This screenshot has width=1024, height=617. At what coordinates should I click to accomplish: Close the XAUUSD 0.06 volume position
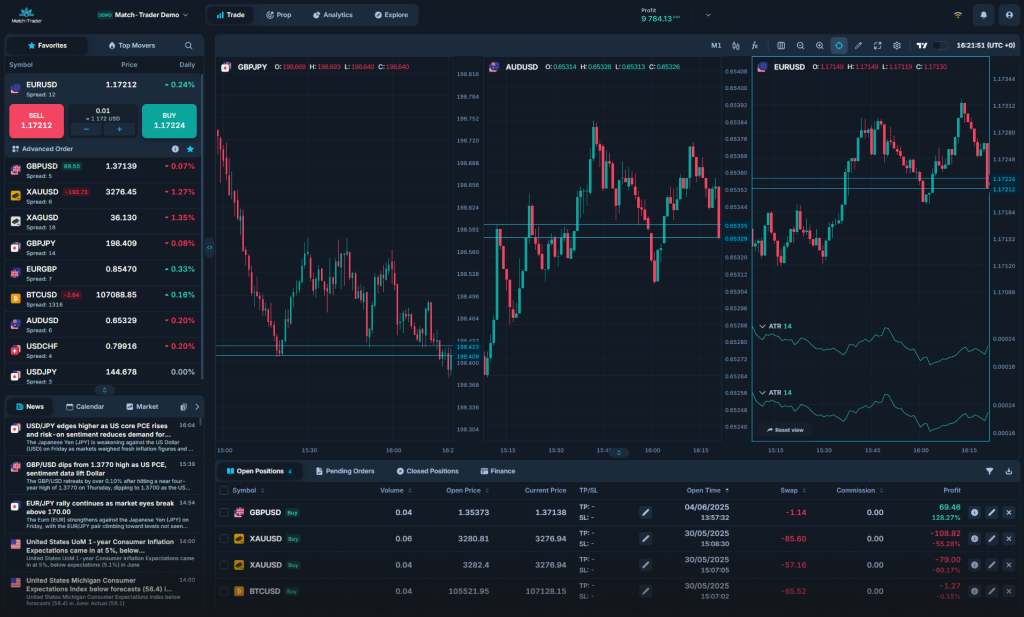(x=1009, y=539)
